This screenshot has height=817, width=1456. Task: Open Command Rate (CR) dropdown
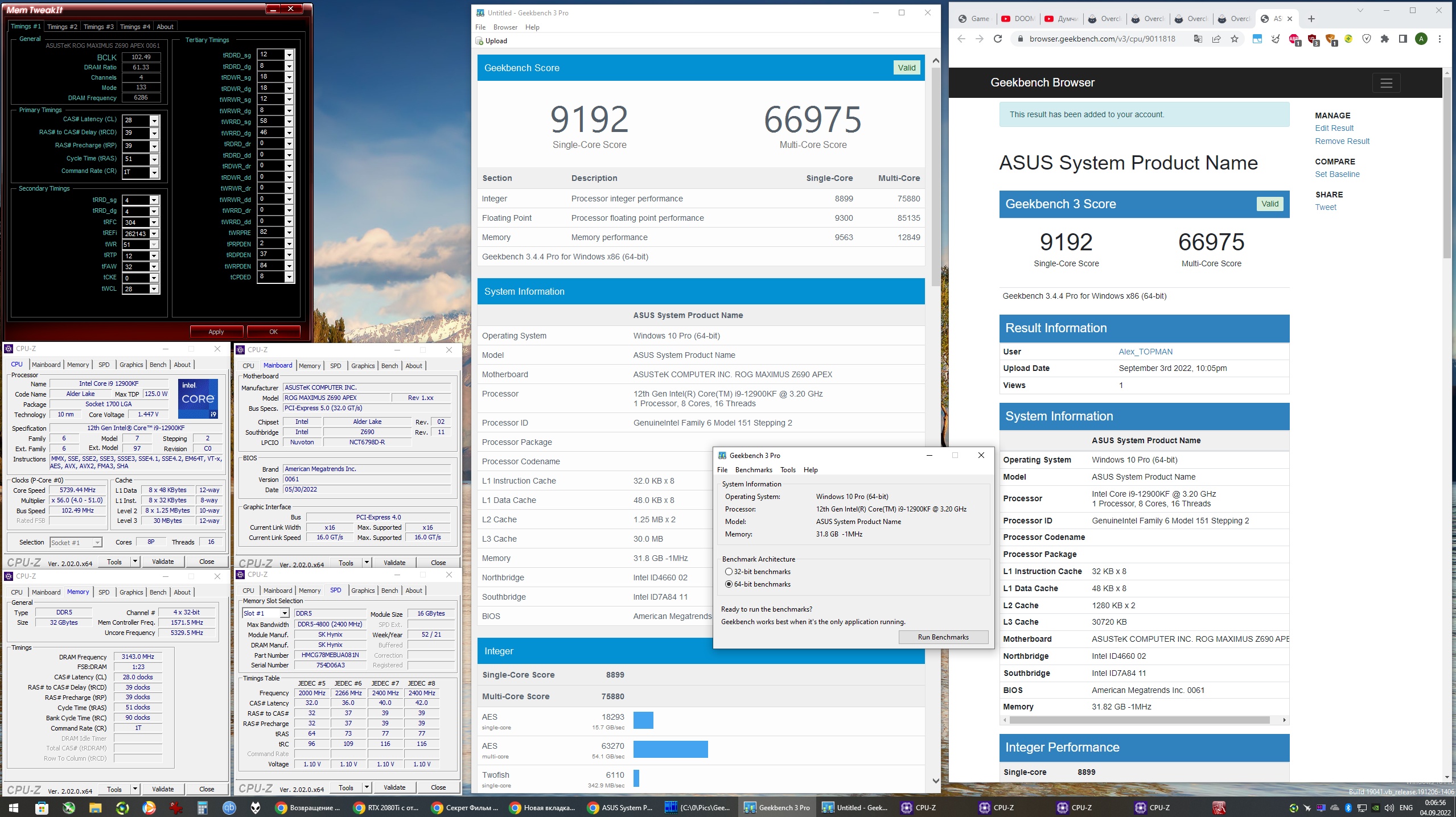pos(154,172)
